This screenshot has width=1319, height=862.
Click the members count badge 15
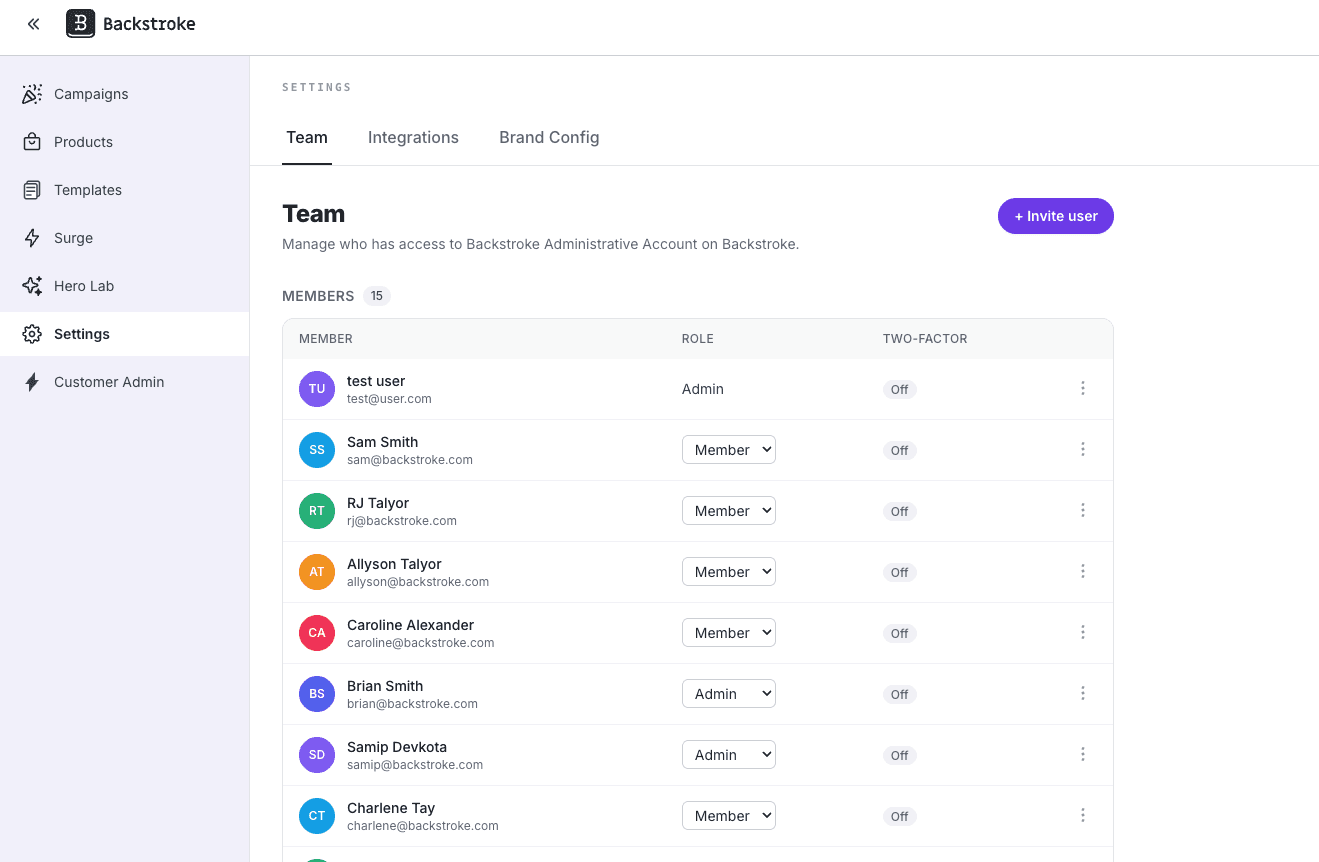[376, 296]
